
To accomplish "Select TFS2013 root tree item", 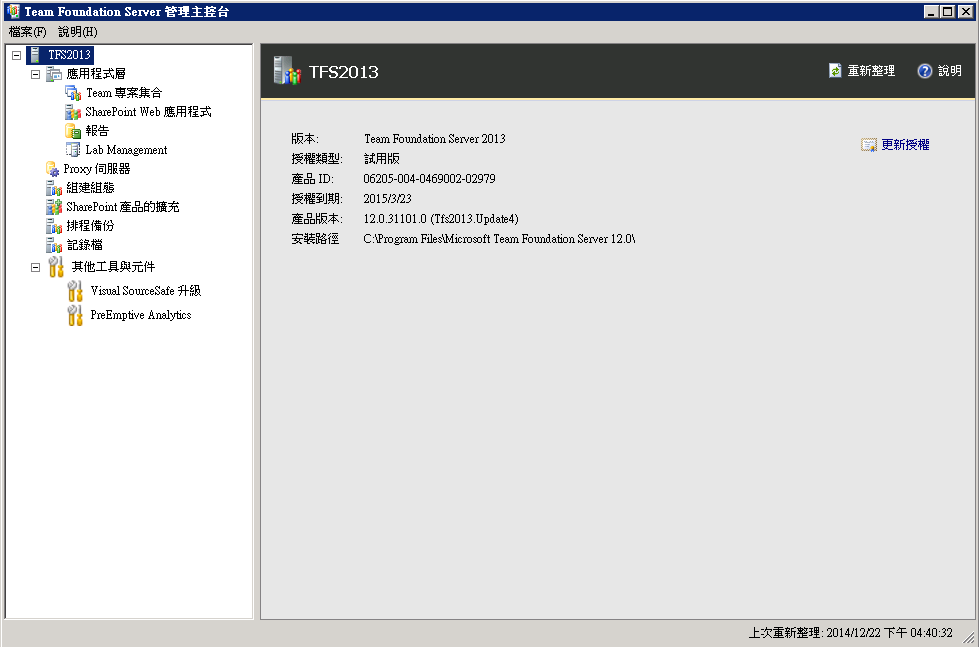I will pos(70,55).
